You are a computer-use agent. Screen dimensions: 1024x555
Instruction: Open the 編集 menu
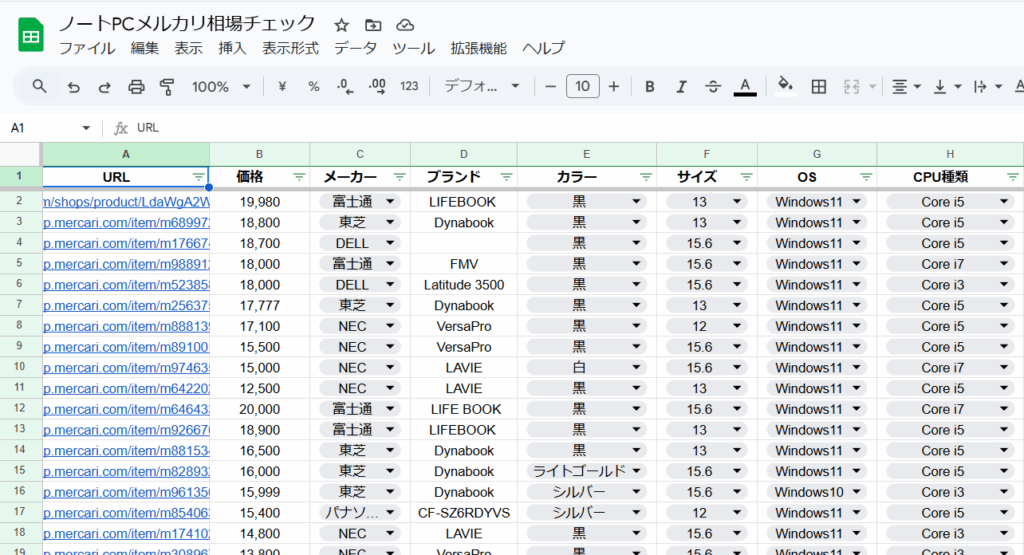tap(144, 48)
